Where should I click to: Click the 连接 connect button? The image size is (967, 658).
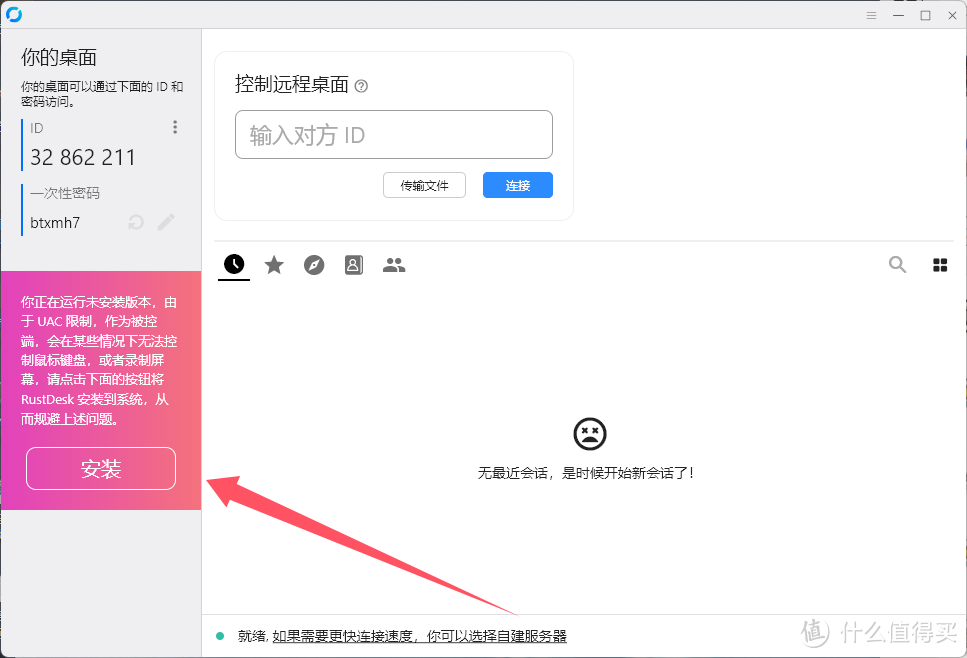517,185
